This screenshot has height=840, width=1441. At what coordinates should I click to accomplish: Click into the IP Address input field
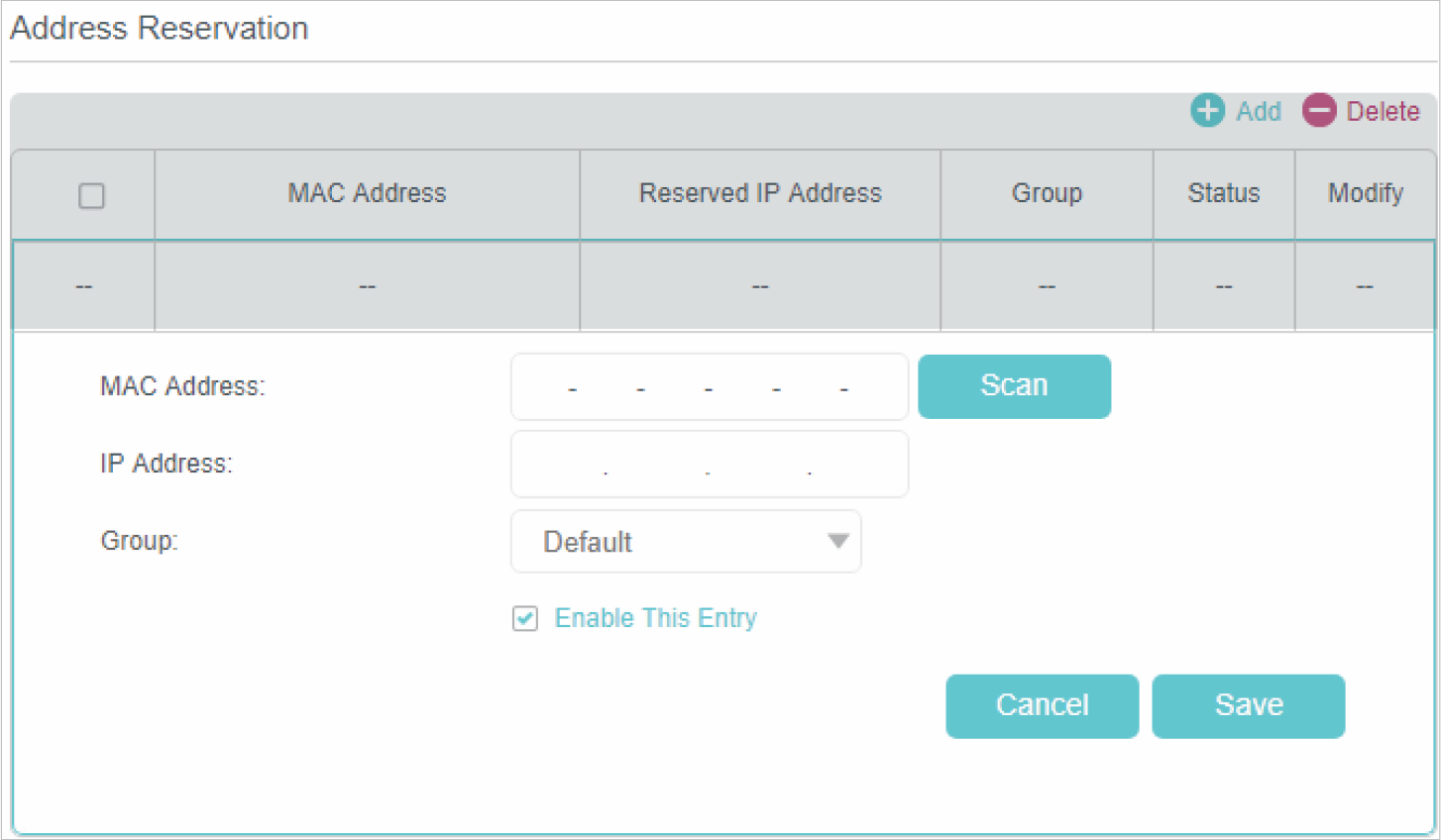click(709, 464)
